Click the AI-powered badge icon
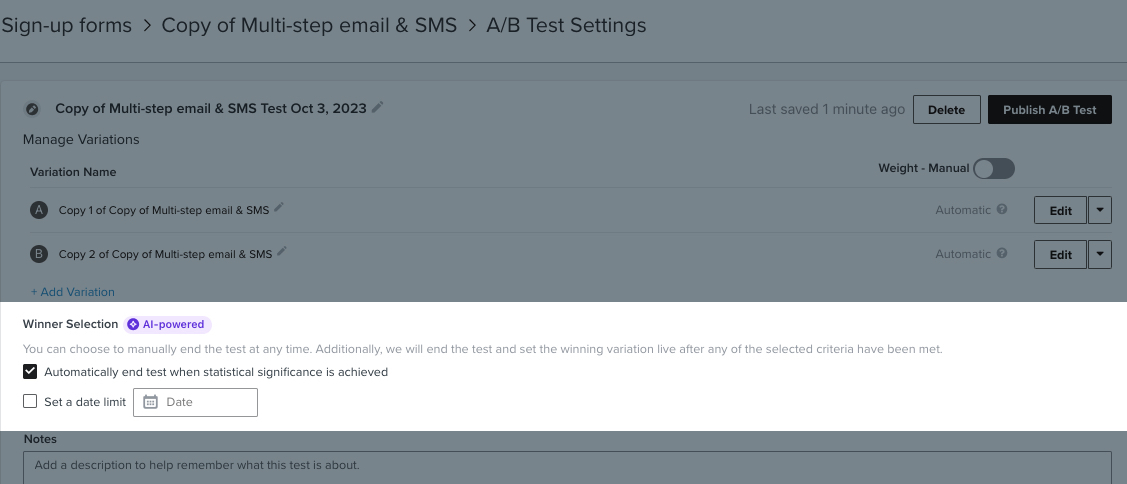1127x484 pixels. [x=133, y=324]
